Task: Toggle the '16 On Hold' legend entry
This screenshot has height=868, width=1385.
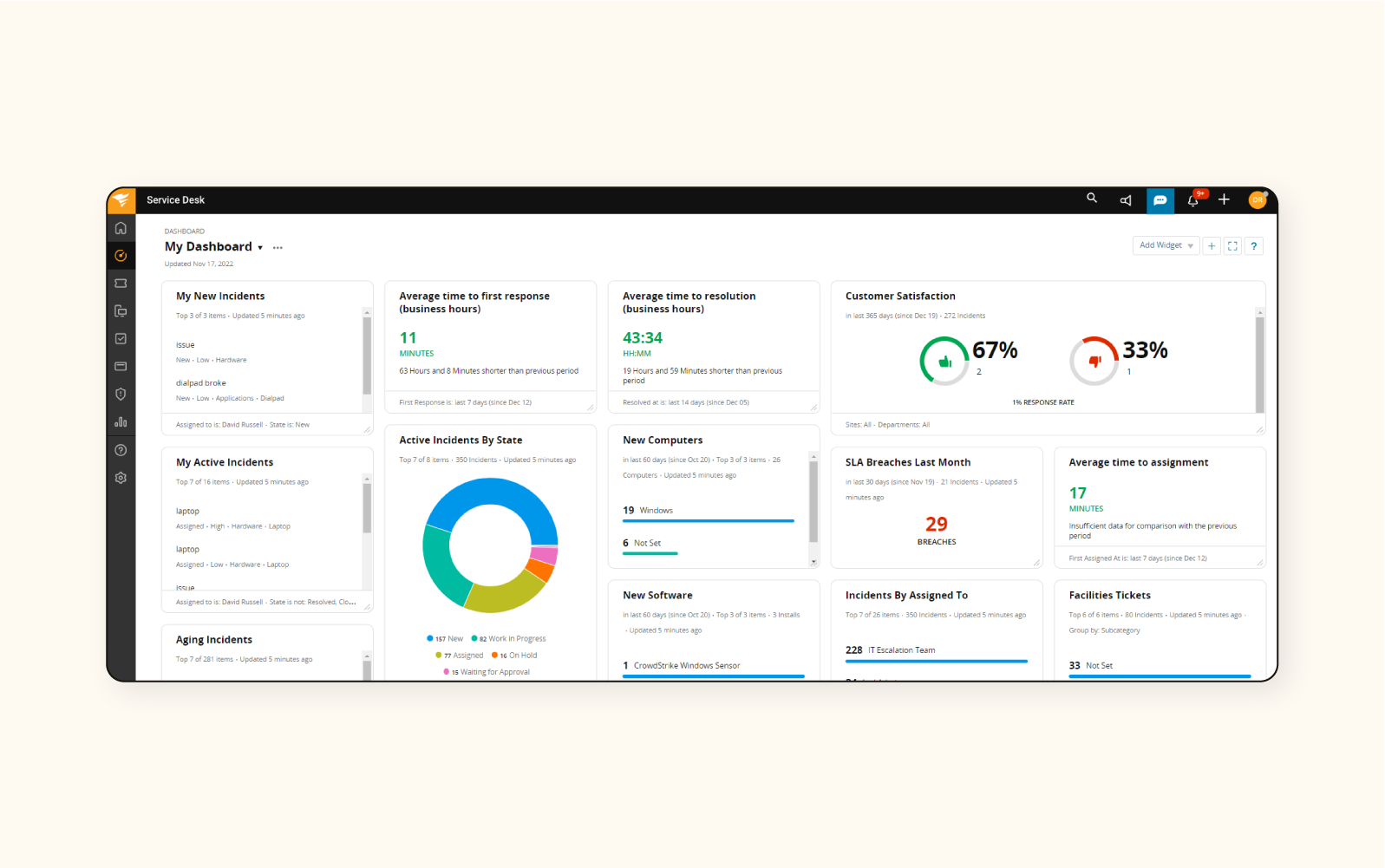Action: pyautogui.click(x=514, y=656)
